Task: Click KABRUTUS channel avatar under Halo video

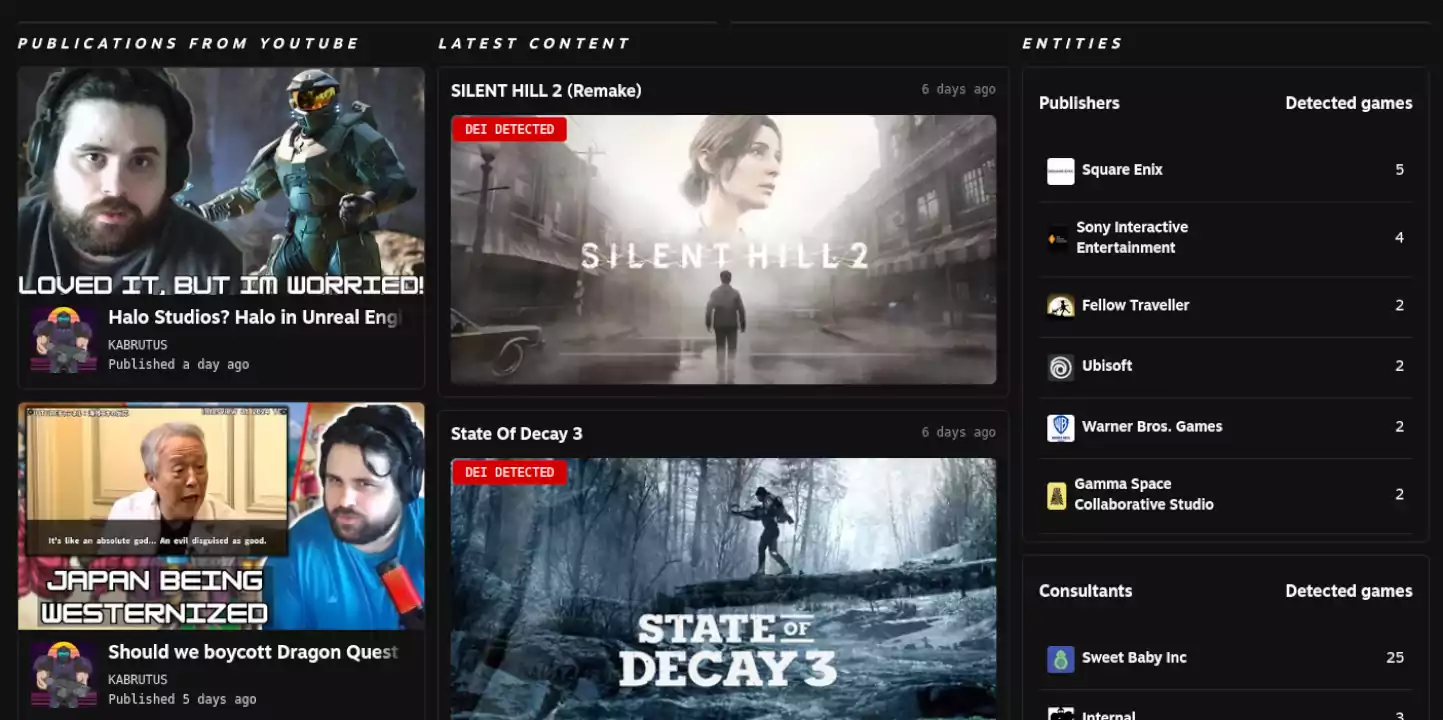Action: (x=63, y=340)
